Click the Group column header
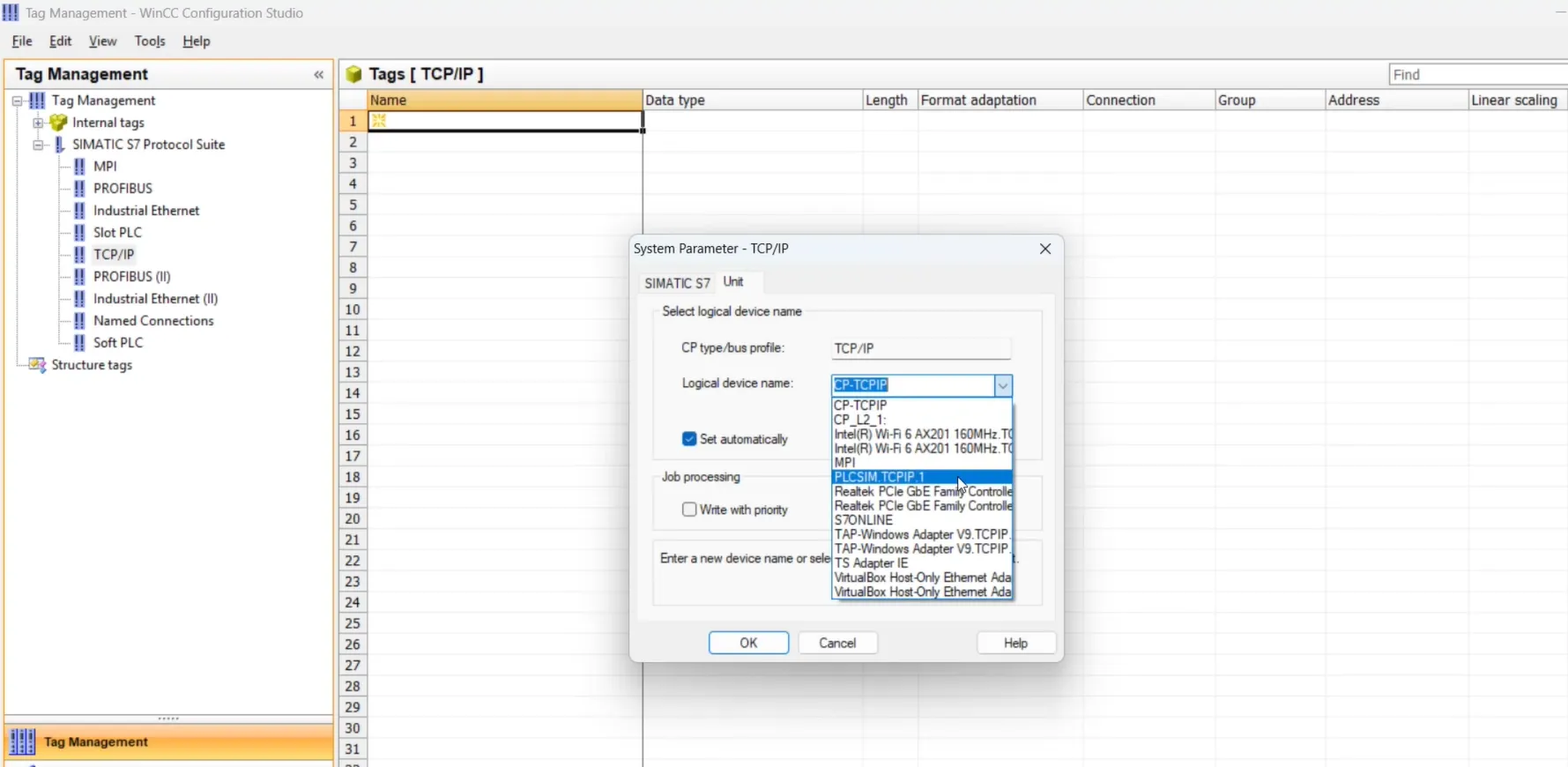The width and height of the screenshot is (1568, 767). 1269,101
